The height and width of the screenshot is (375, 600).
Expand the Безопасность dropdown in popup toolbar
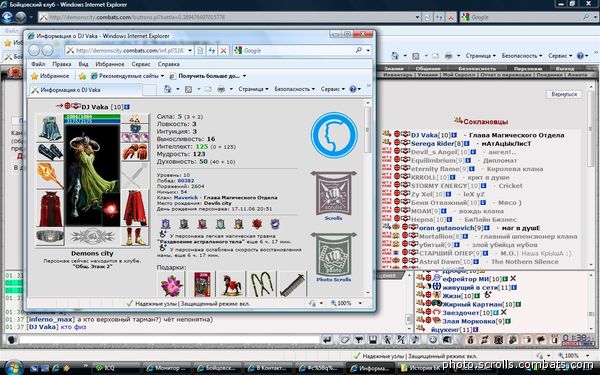click(295, 89)
